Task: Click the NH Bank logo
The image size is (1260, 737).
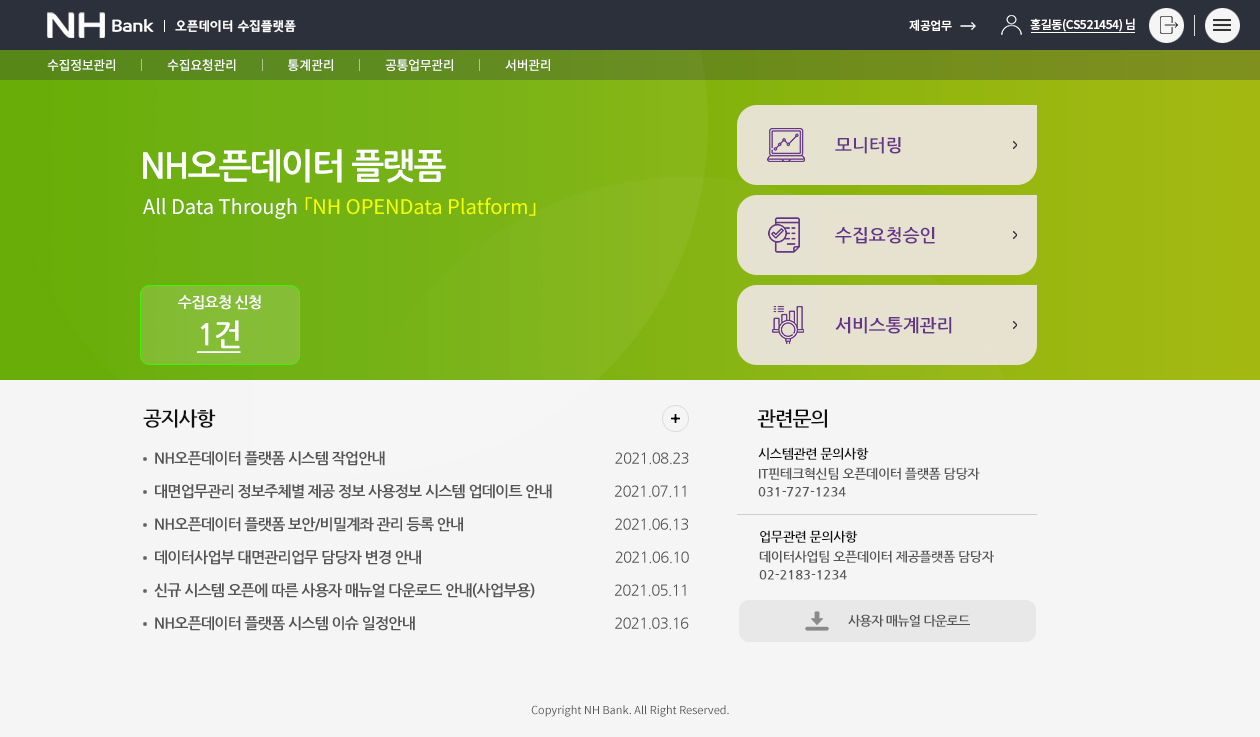Action: pyautogui.click(x=100, y=25)
